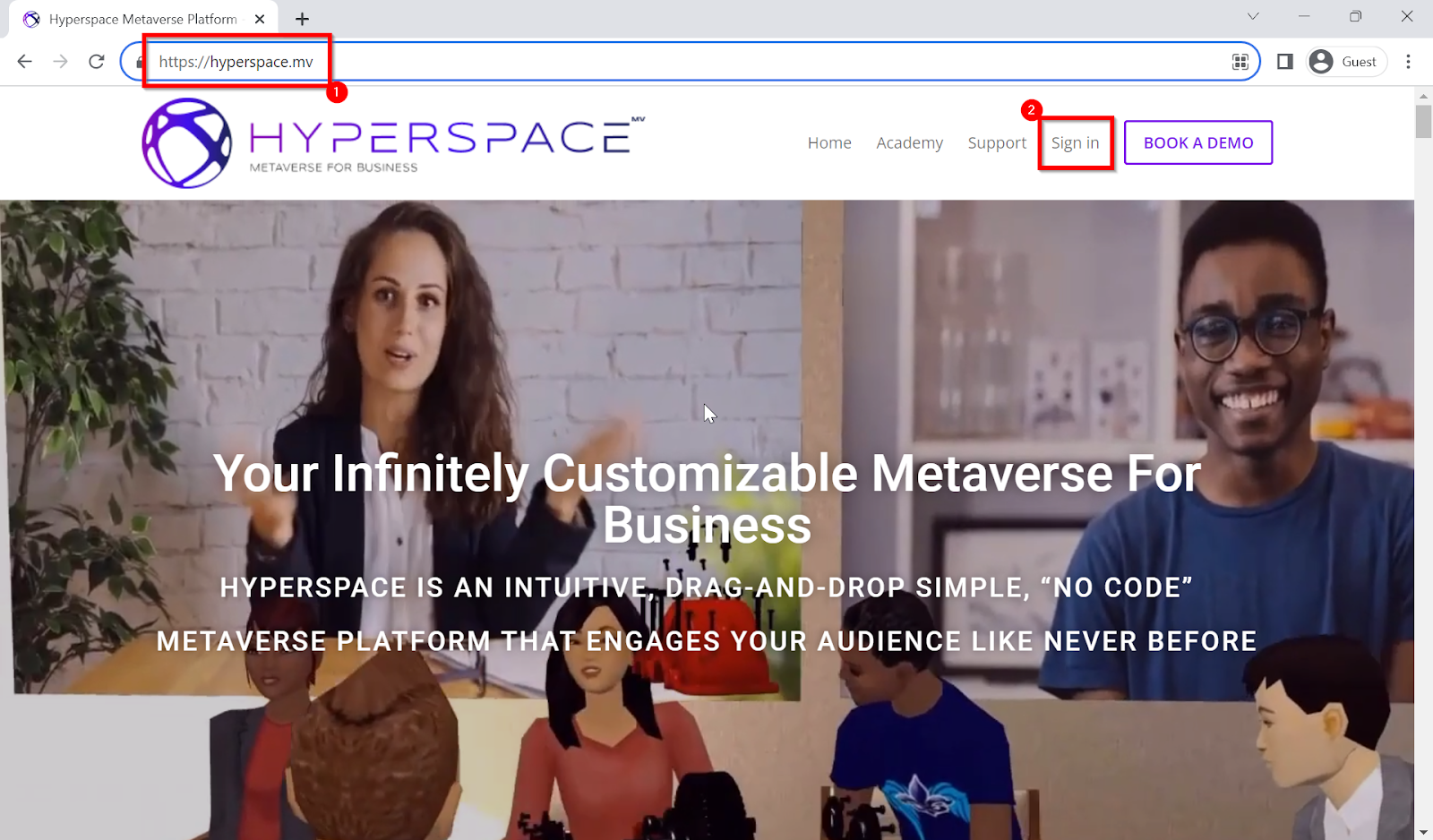The width and height of the screenshot is (1433, 840).
Task: Open the Guest profile button
Action: (x=1347, y=62)
